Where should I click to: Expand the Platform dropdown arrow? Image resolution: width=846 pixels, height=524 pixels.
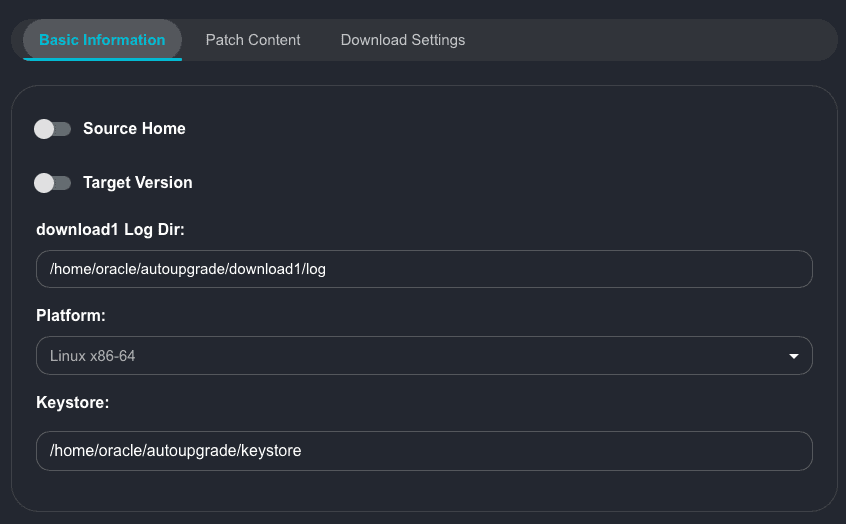(x=794, y=356)
